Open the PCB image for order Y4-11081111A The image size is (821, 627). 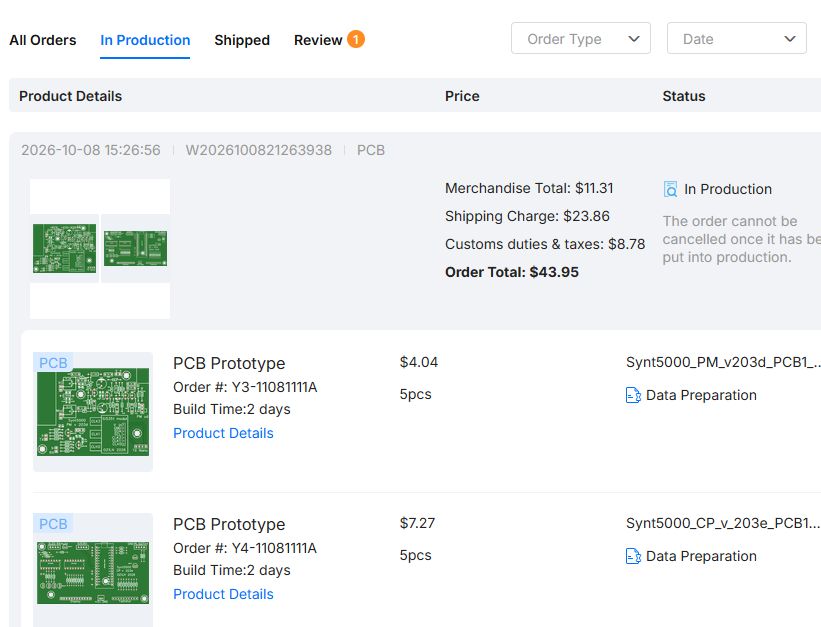pos(93,573)
